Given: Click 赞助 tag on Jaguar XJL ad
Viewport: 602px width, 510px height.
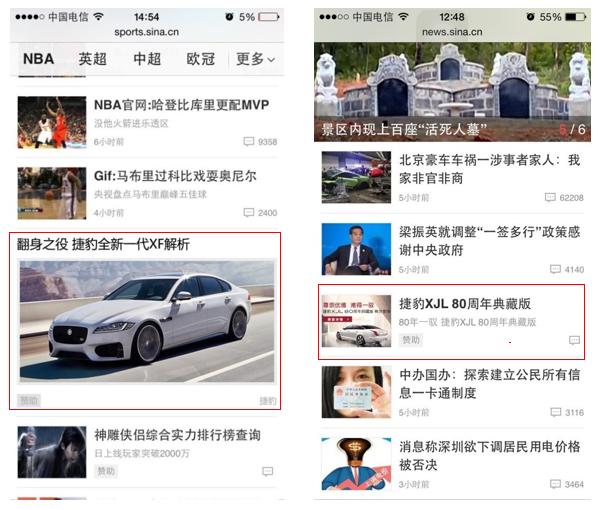Looking at the screenshot, I should click(411, 339).
